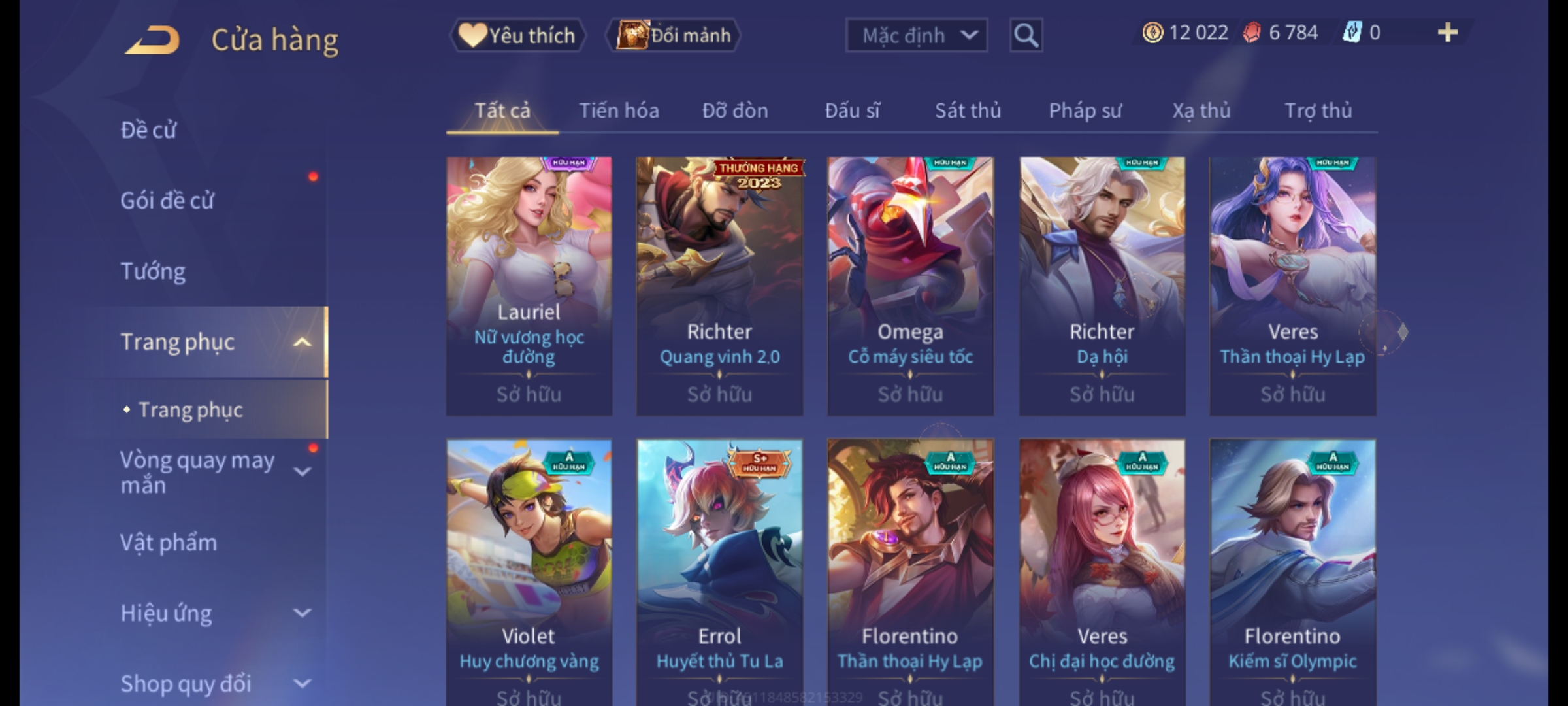The width and height of the screenshot is (1568, 706).
Task: Tap the plus icon to add currency
Action: pos(1448,33)
